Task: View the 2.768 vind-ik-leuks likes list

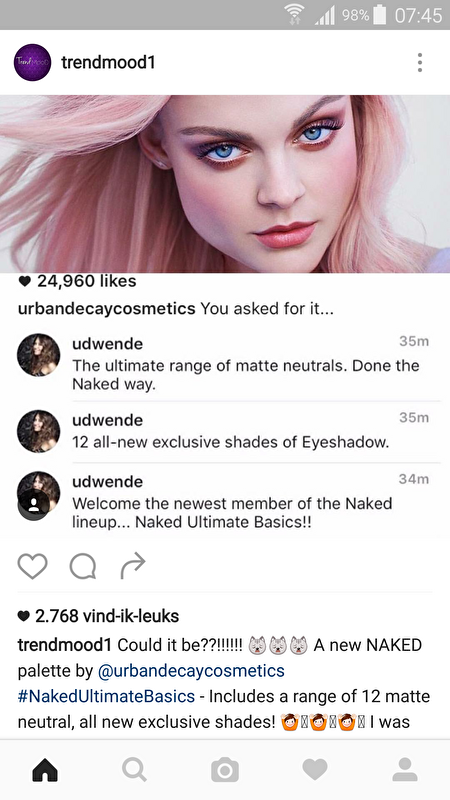Action: (98, 616)
